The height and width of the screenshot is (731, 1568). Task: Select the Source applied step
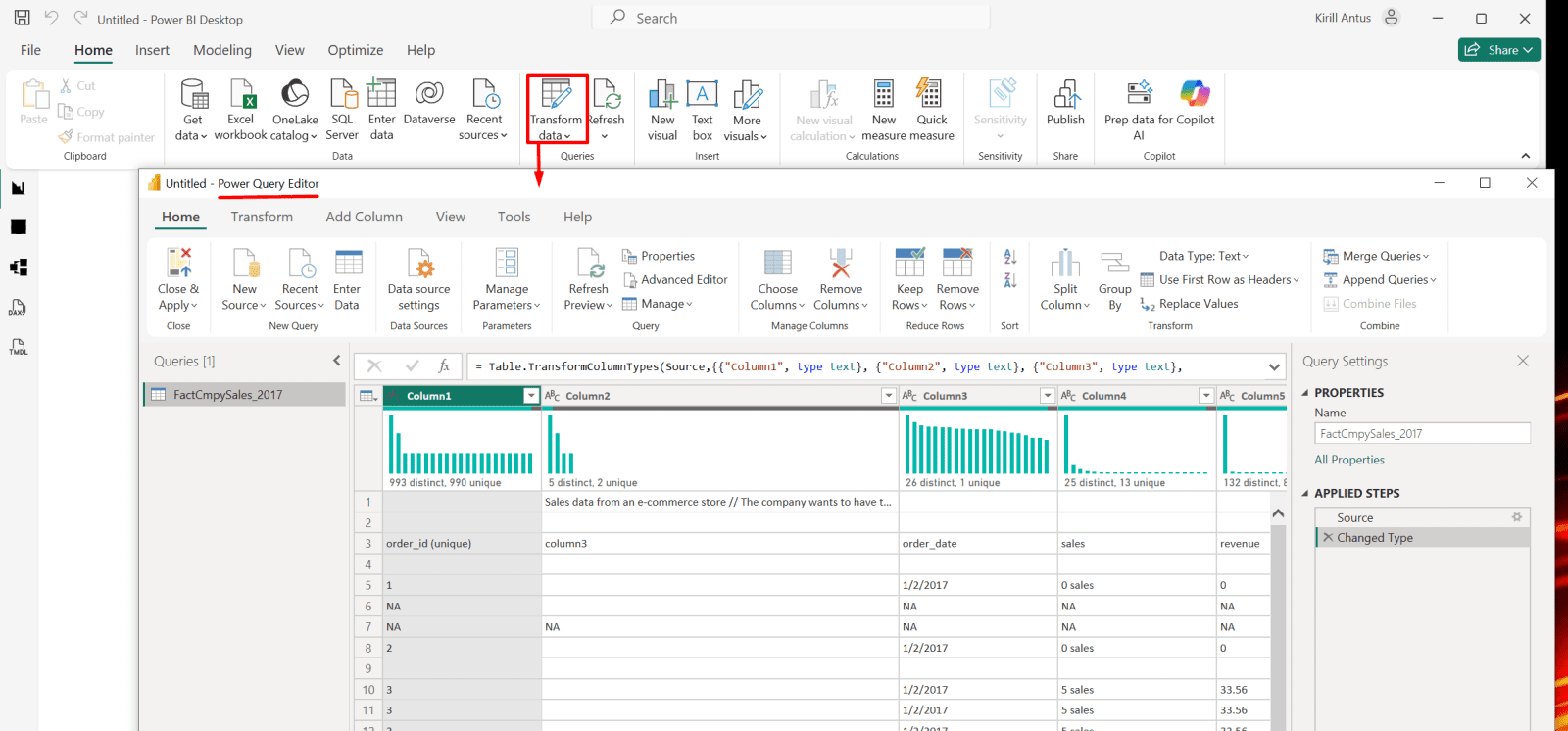(1355, 518)
